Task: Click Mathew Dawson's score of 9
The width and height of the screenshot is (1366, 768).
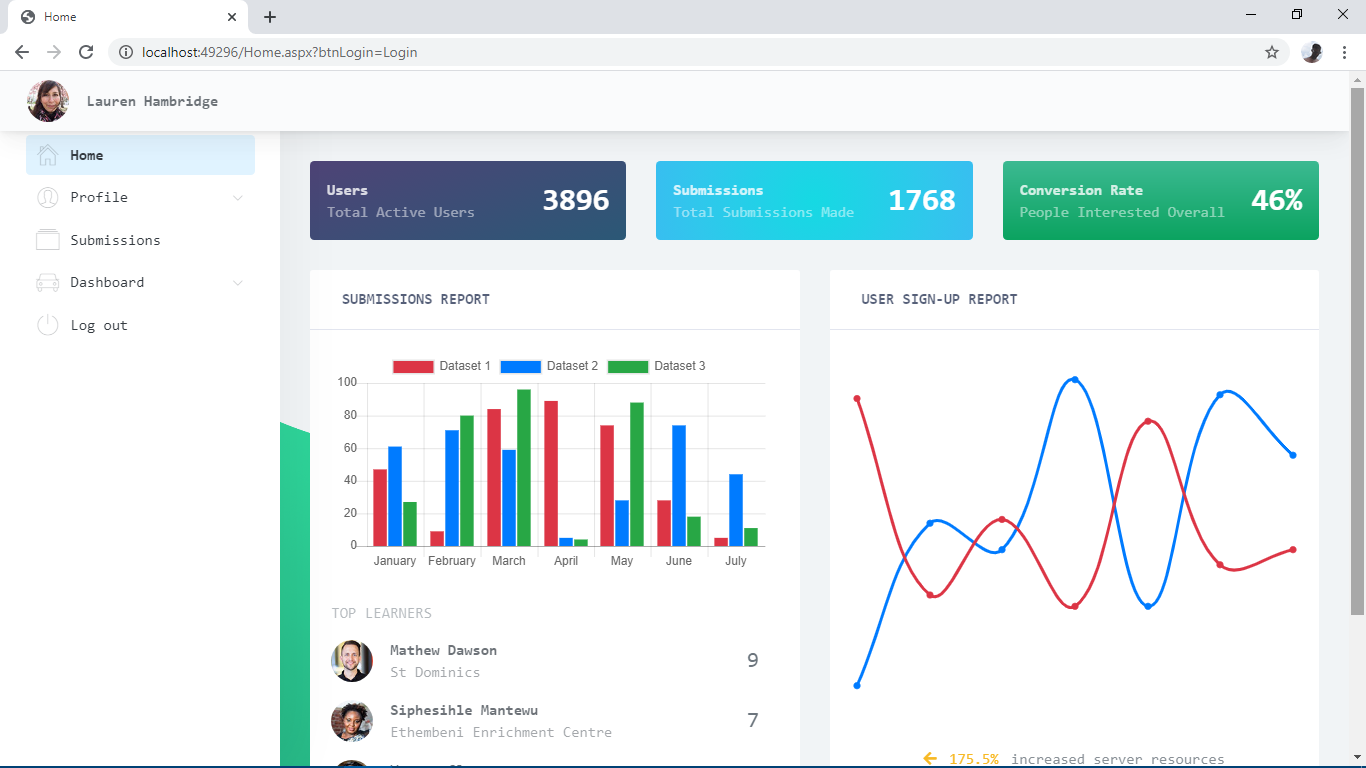Action: pos(753,660)
